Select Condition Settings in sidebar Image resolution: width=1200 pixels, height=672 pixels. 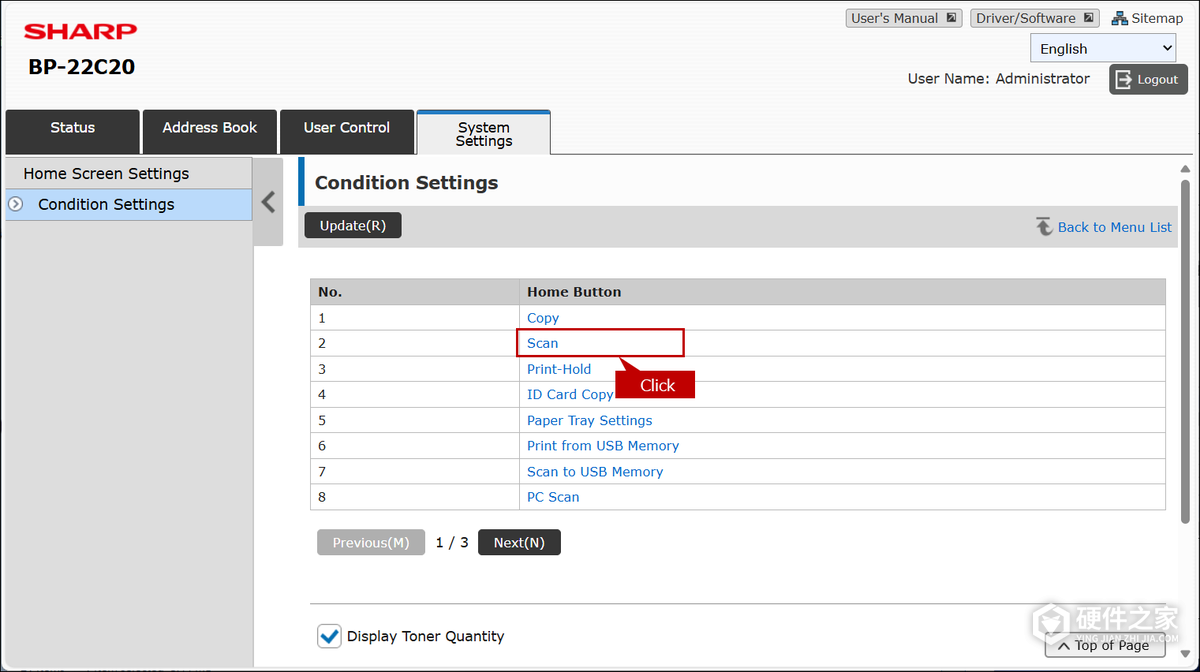(x=128, y=204)
